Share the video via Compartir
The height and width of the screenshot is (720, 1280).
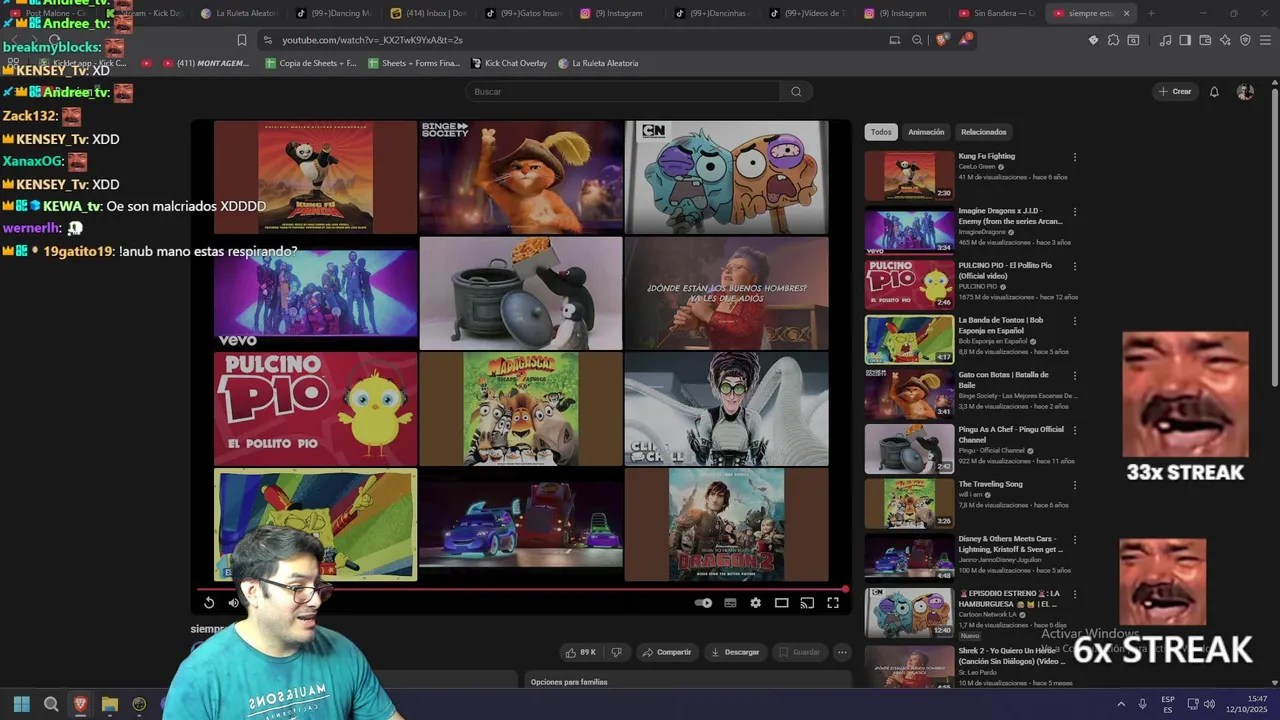(667, 652)
